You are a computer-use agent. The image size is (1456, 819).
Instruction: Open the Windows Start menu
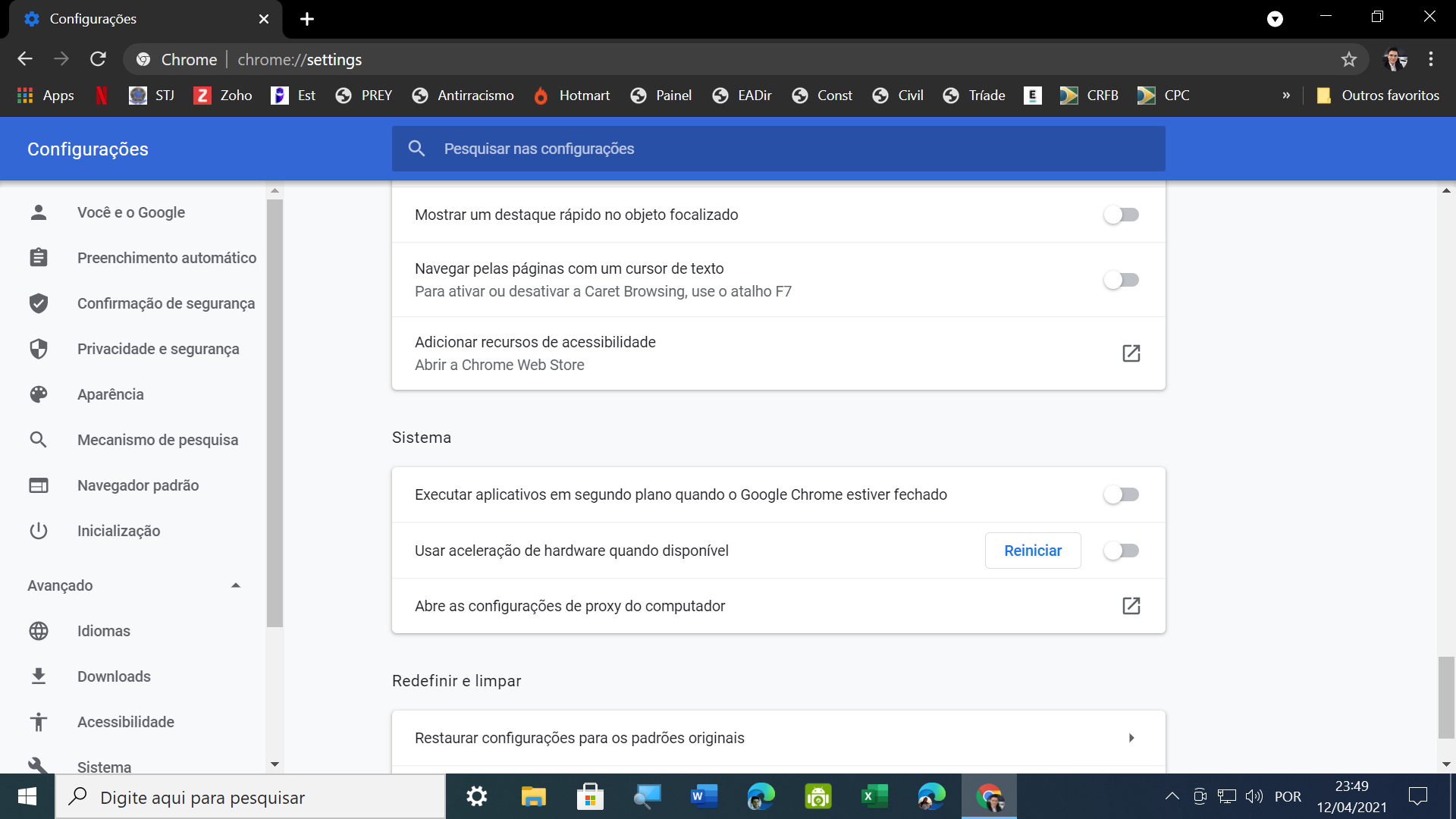27,797
